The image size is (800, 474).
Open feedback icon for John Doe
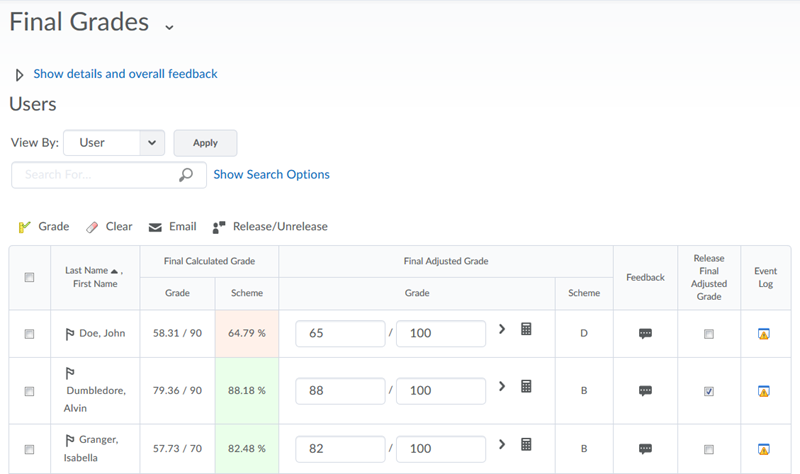point(645,334)
